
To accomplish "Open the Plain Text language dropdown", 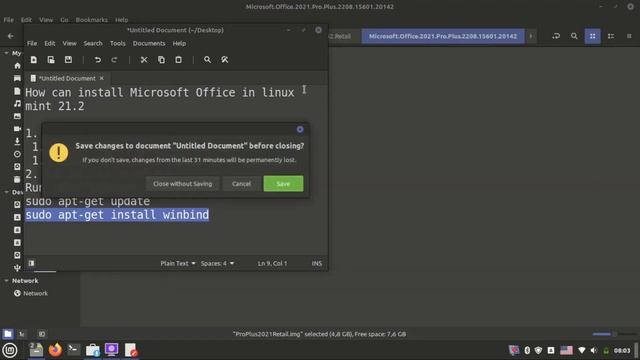I will click(x=178, y=264).
